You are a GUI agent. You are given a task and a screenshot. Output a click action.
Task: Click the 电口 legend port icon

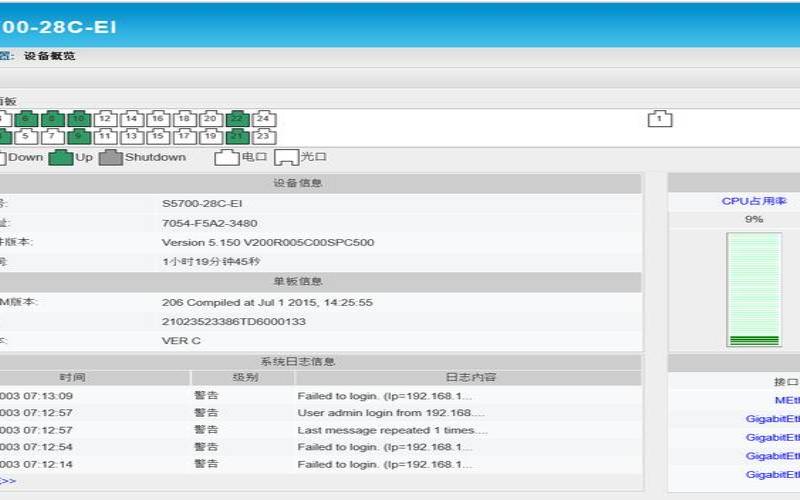pyautogui.click(x=227, y=158)
